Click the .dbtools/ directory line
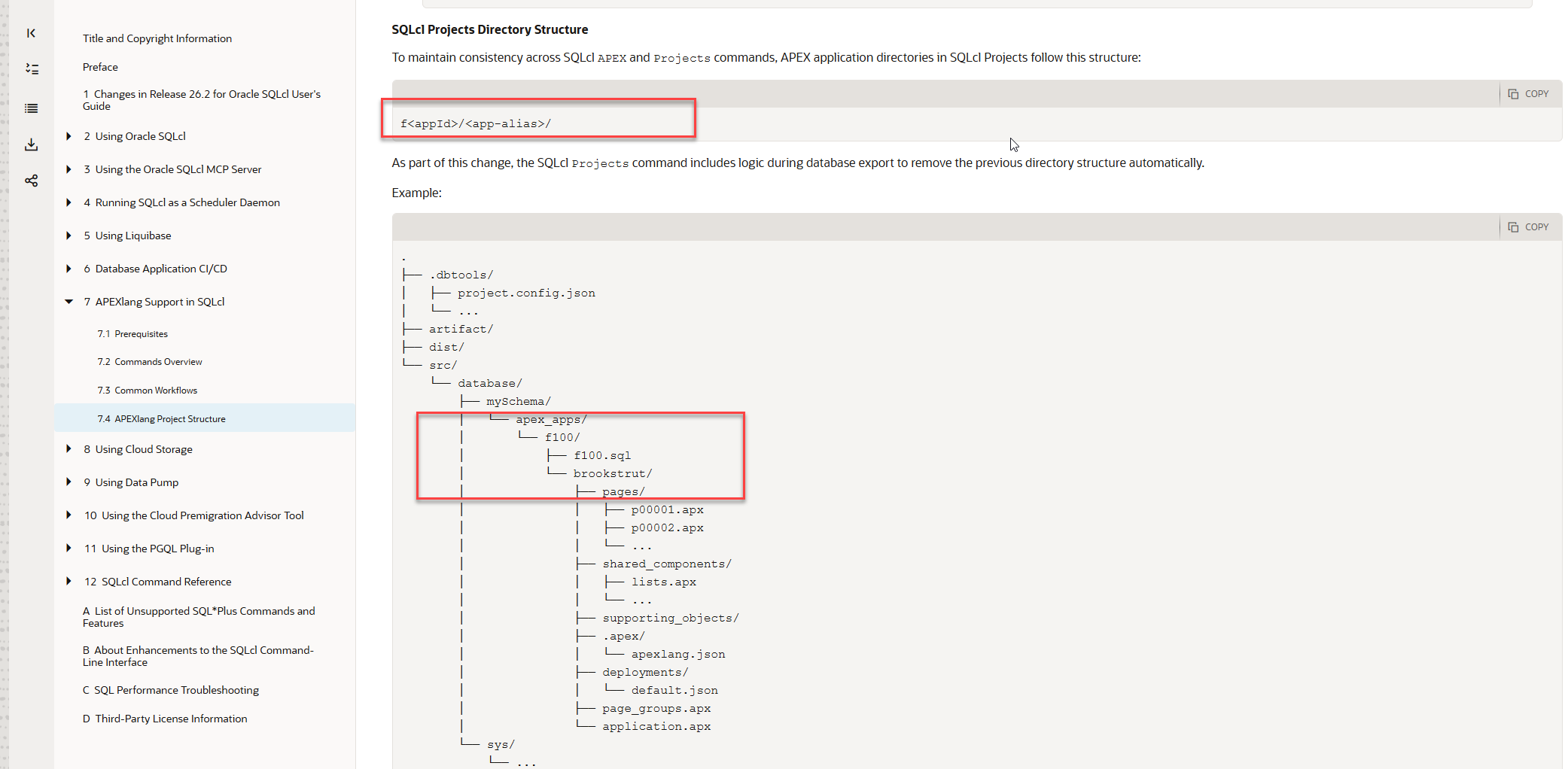Screen dimensions: 1568x769 (x=461, y=275)
